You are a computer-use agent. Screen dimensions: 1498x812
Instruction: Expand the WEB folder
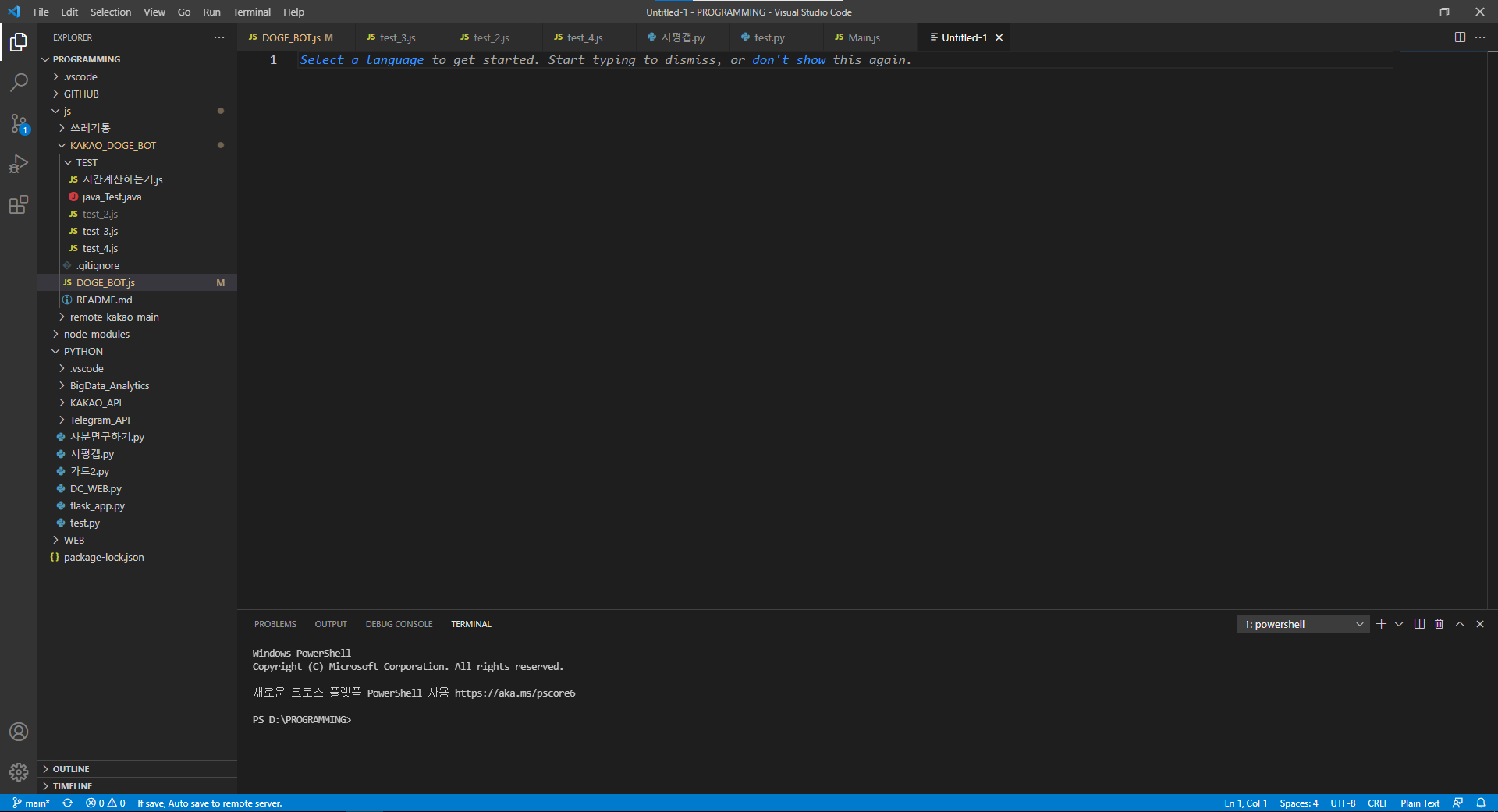74,540
